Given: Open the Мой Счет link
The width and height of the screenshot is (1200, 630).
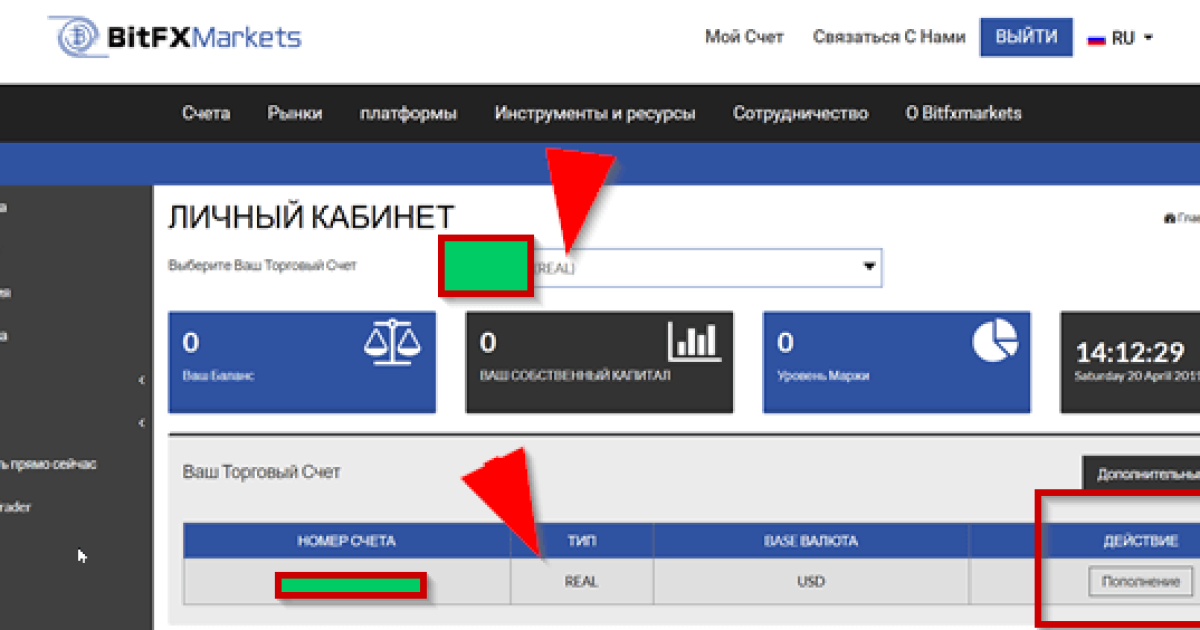Looking at the screenshot, I should (x=744, y=37).
